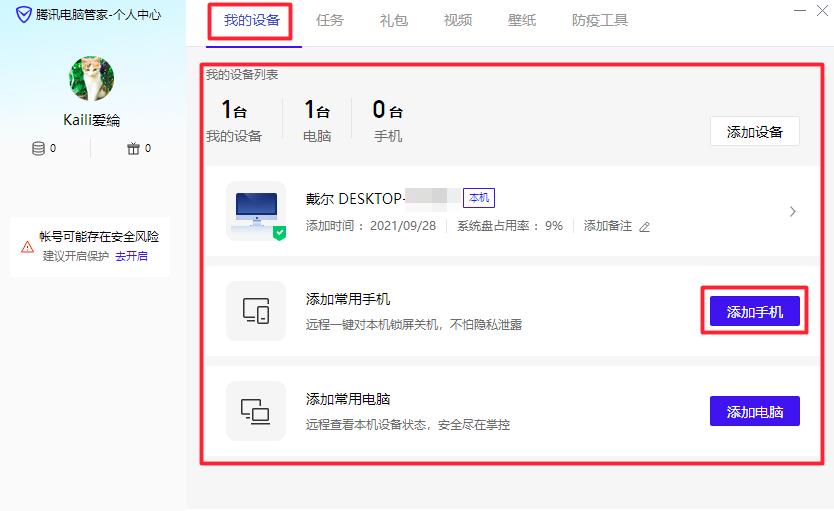The width and height of the screenshot is (834, 511).
Task: Open the 礼包 tab
Action: (x=394, y=20)
